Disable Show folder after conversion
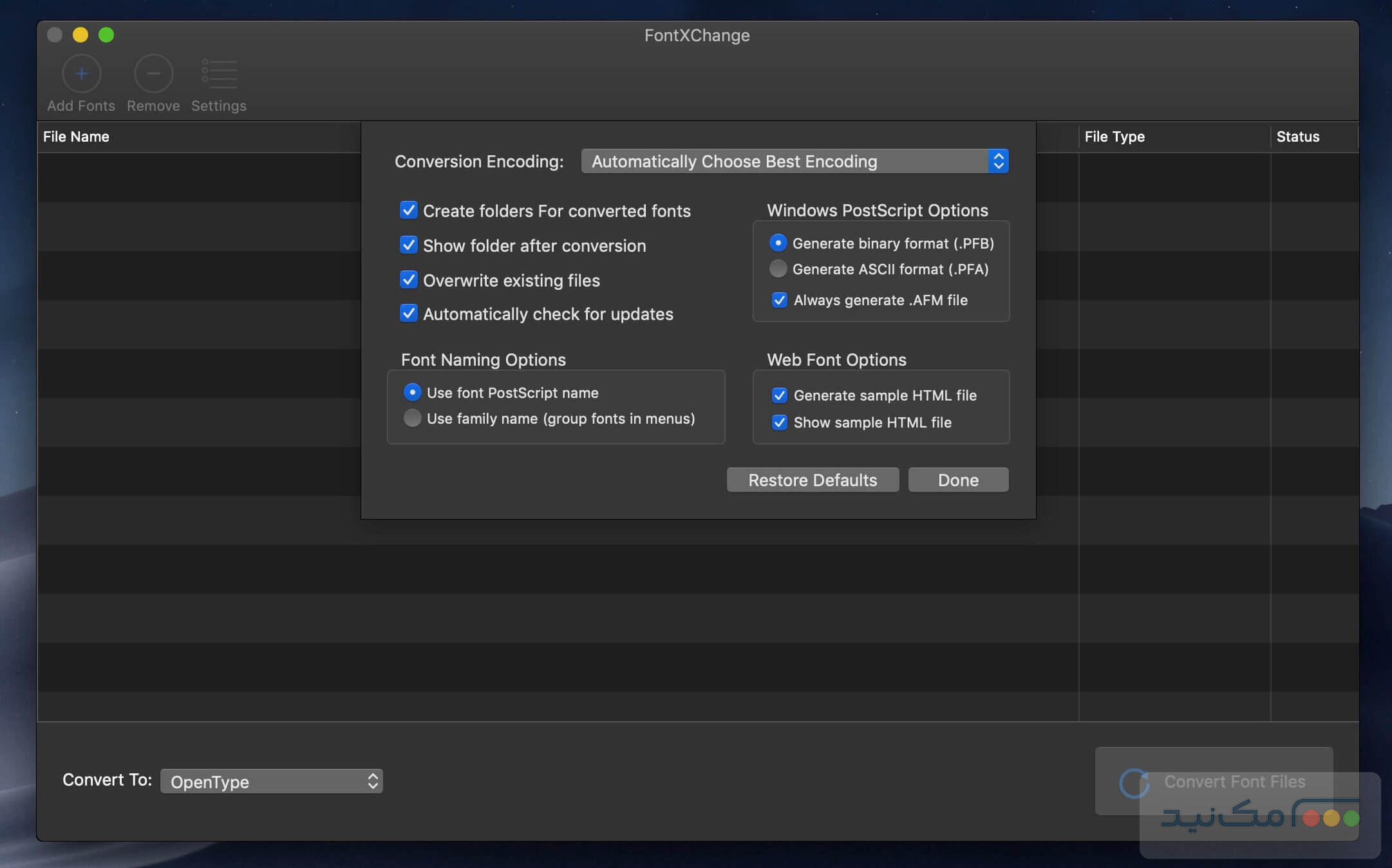The height and width of the screenshot is (868, 1392). coord(409,245)
